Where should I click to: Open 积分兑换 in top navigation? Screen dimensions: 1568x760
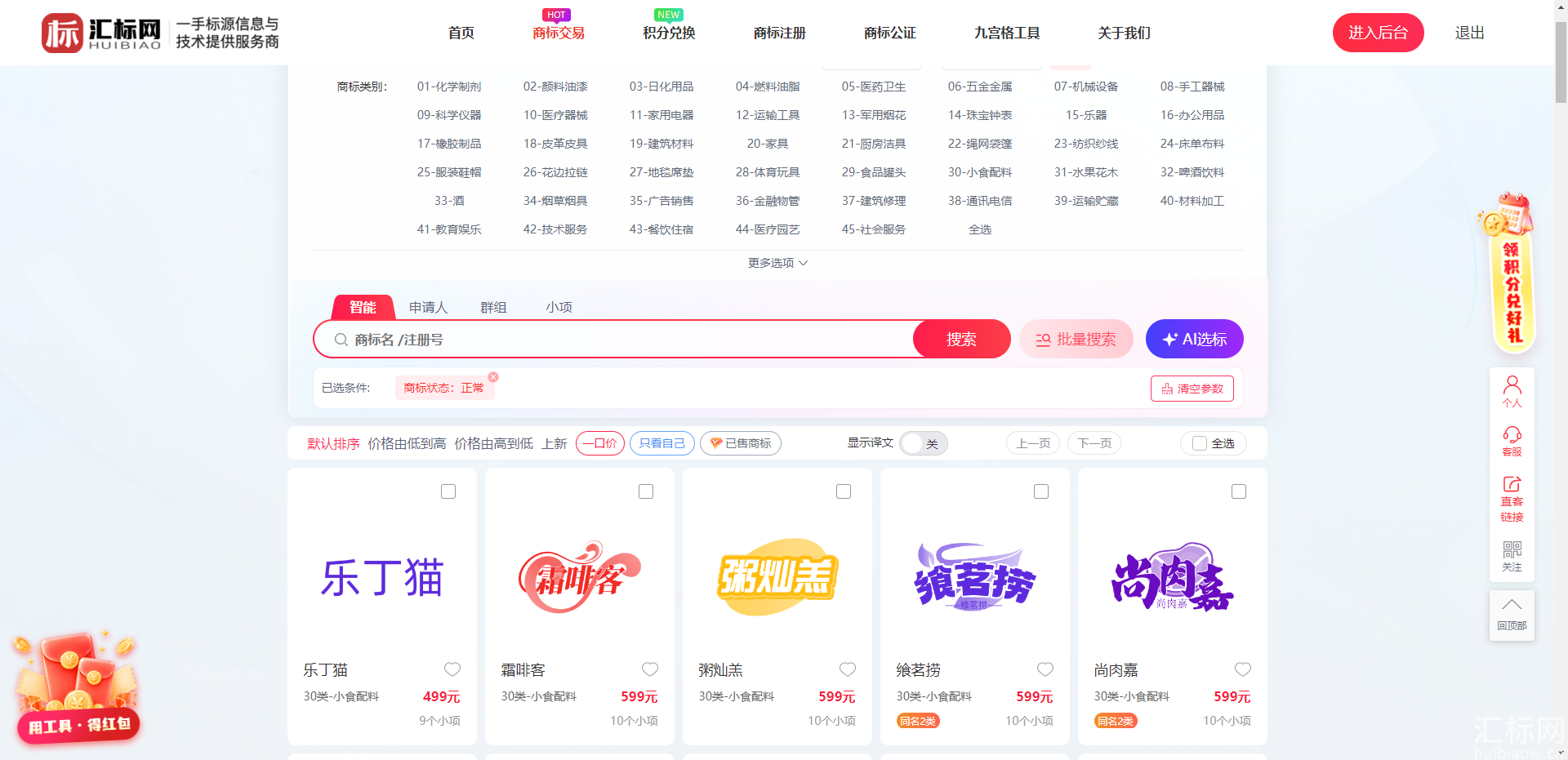[x=669, y=33]
